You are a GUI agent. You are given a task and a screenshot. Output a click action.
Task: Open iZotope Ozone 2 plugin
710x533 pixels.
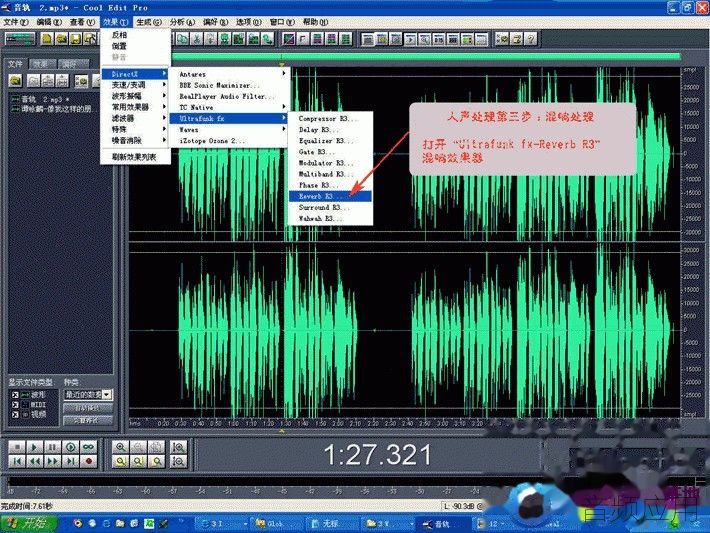click(228, 141)
